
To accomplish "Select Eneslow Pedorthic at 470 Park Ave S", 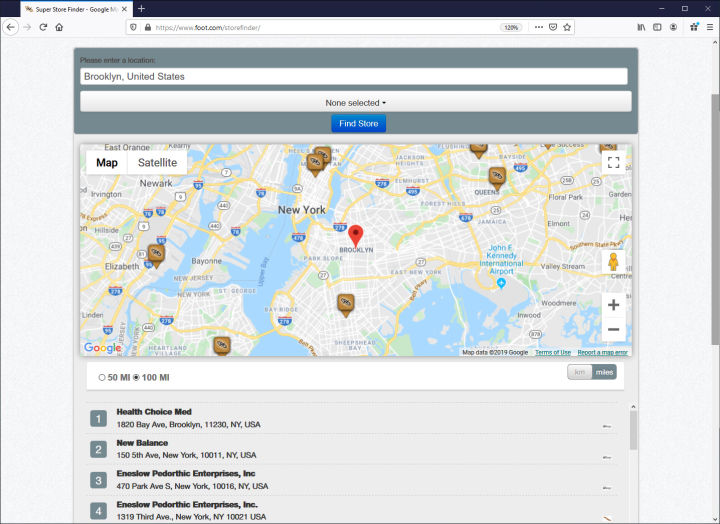I will [x=351, y=480].
